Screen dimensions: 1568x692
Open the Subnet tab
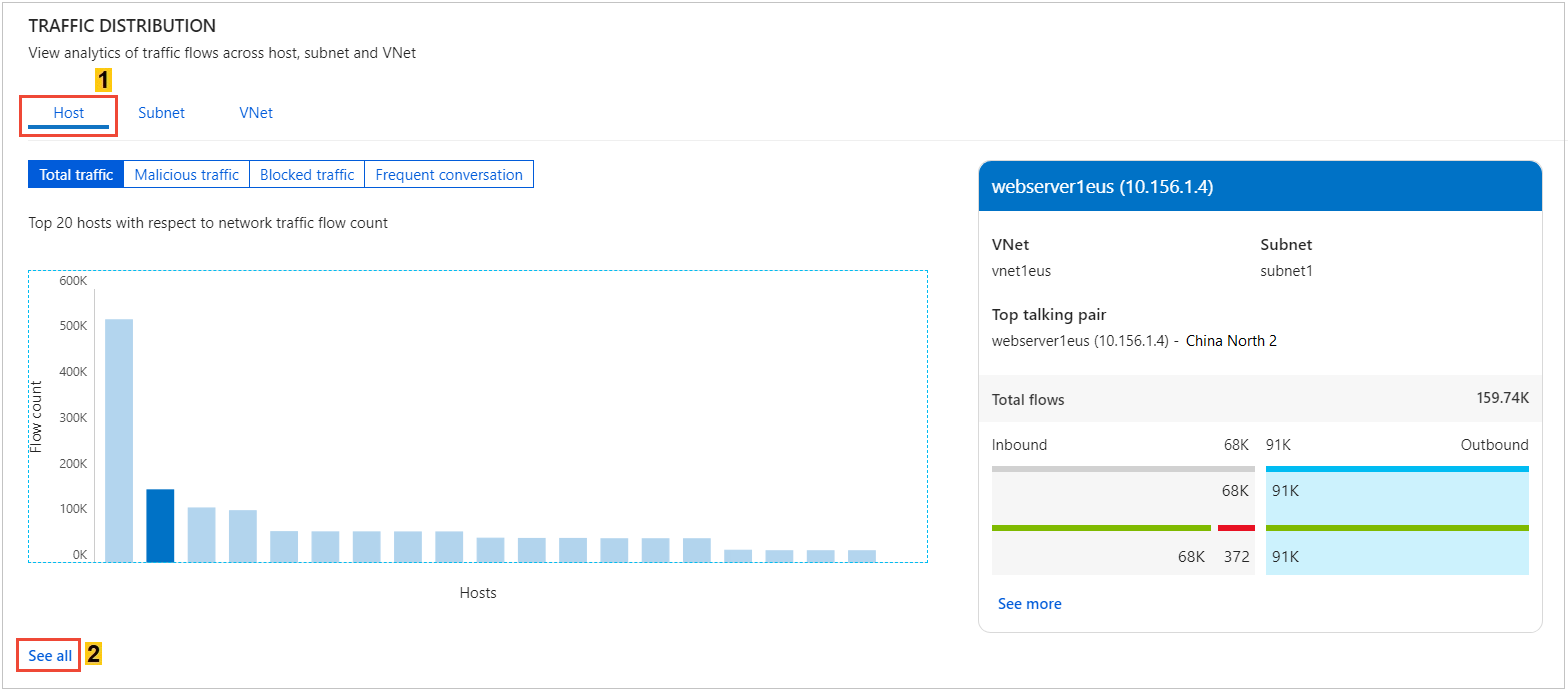161,113
